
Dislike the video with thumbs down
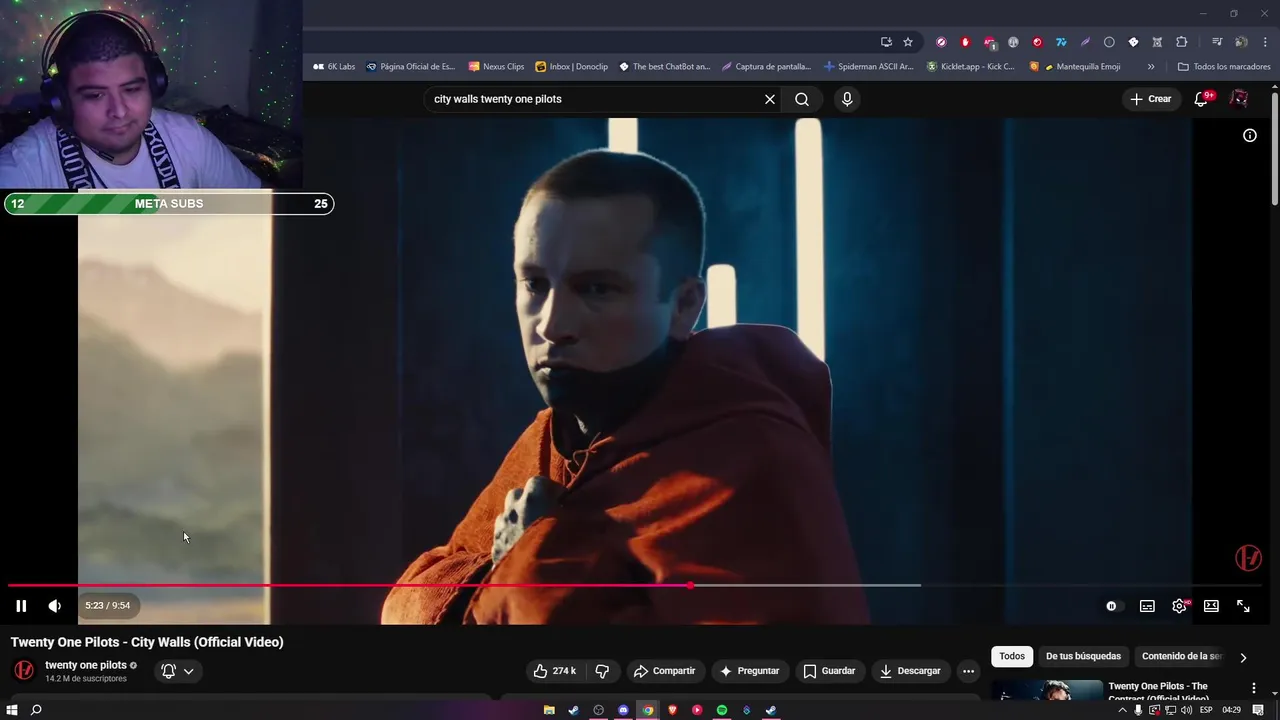click(602, 671)
